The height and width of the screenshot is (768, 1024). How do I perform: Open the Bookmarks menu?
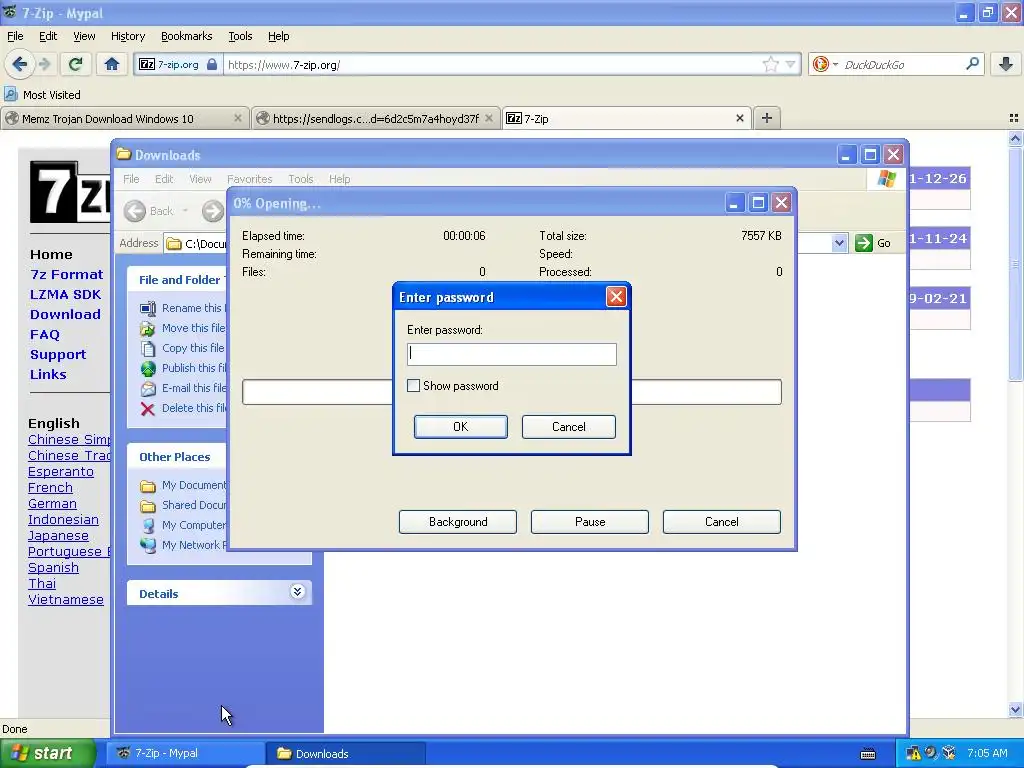(x=186, y=36)
